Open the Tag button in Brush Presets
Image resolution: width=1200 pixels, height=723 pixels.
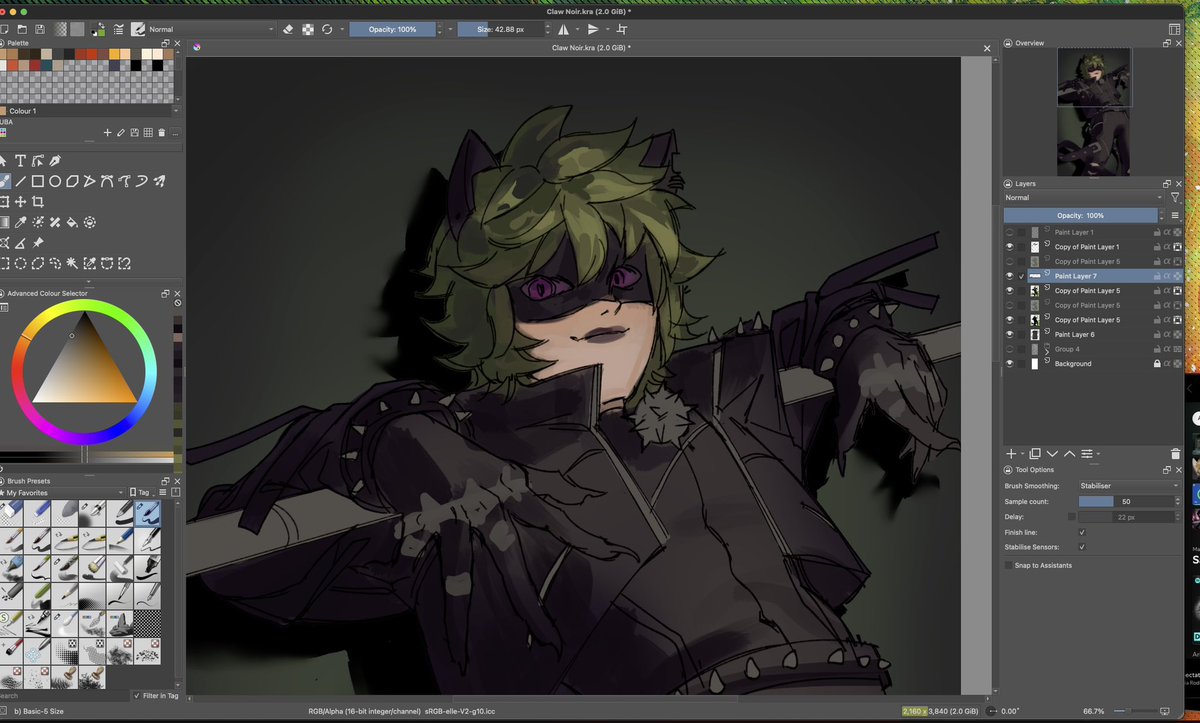tap(140, 492)
